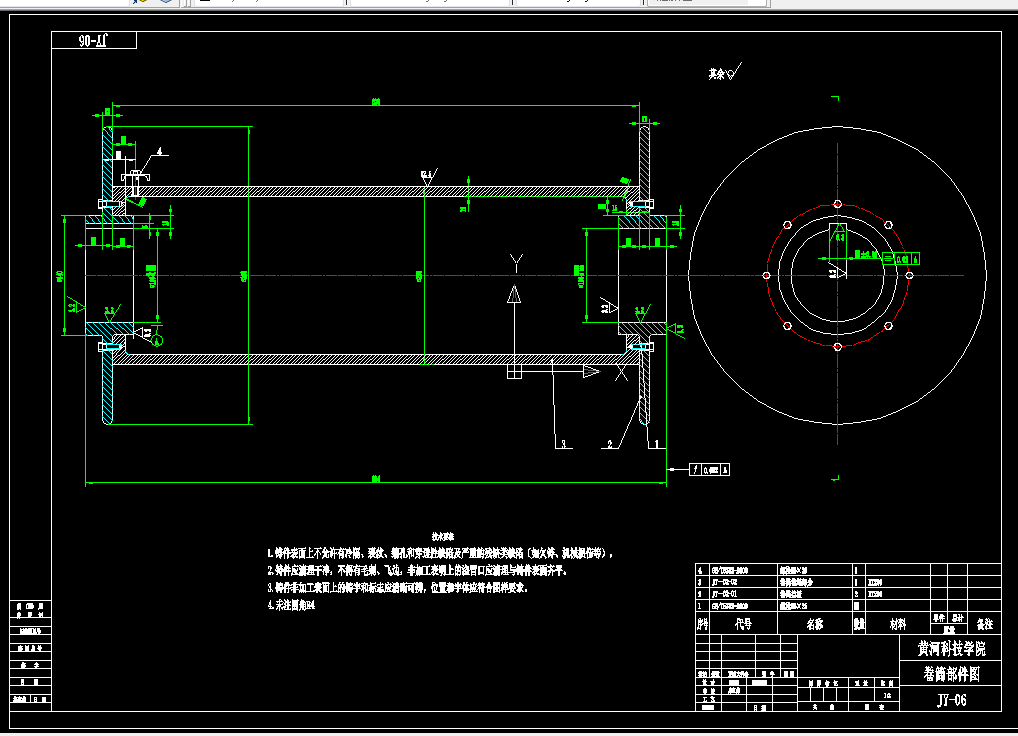Click the 代号 column header in parts list
This screenshot has width=1018, height=736.
coord(743,623)
